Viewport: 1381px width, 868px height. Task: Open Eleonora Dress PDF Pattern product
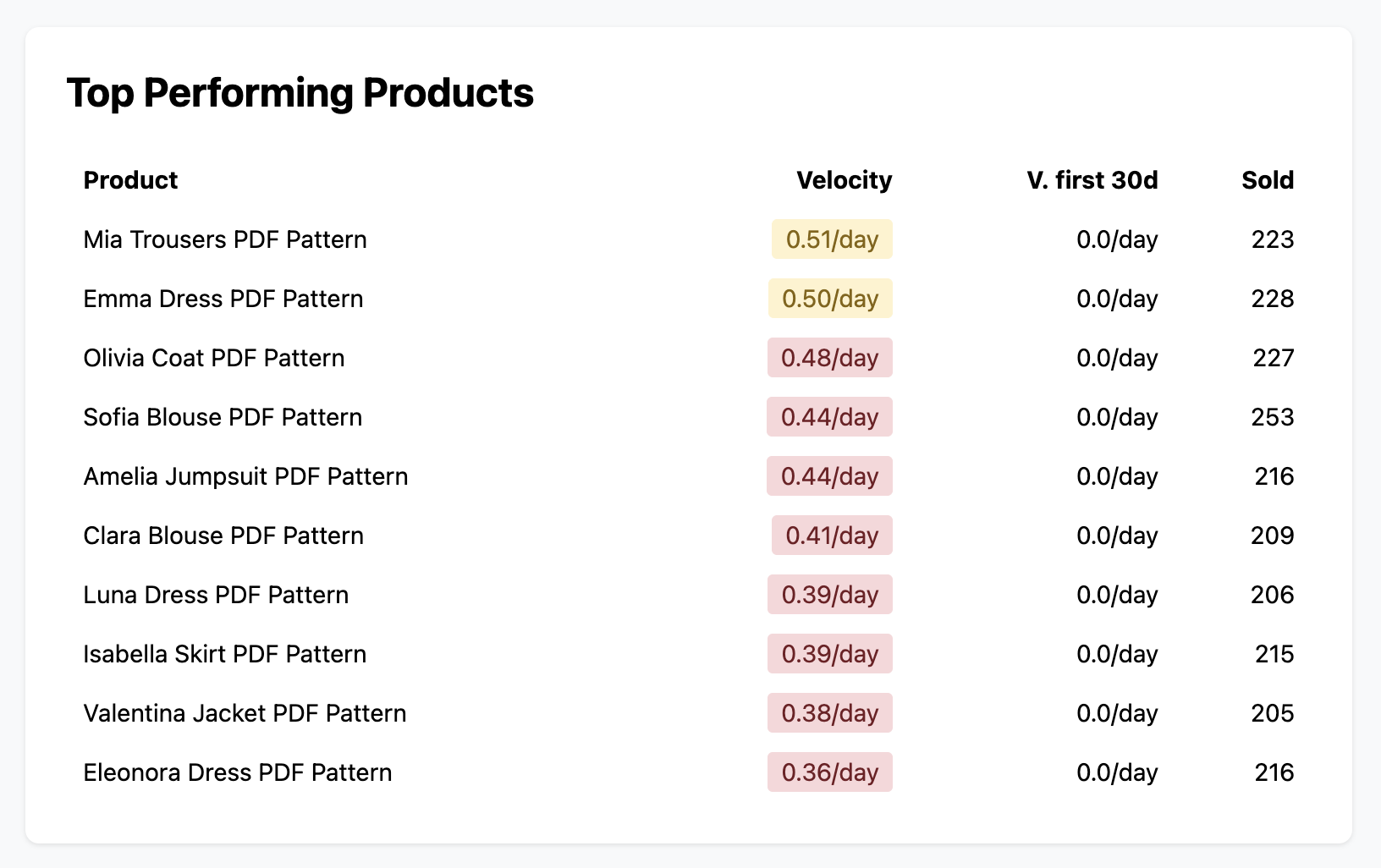coord(238,772)
